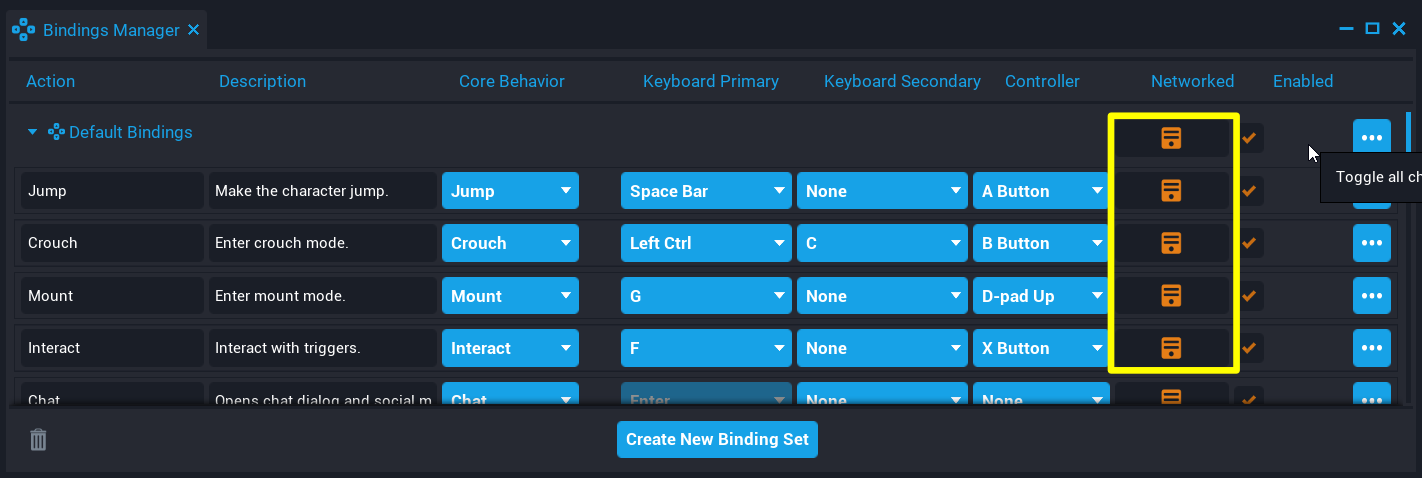Click the trash delete icon
The width and height of the screenshot is (1422, 478).
[x=38, y=440]
